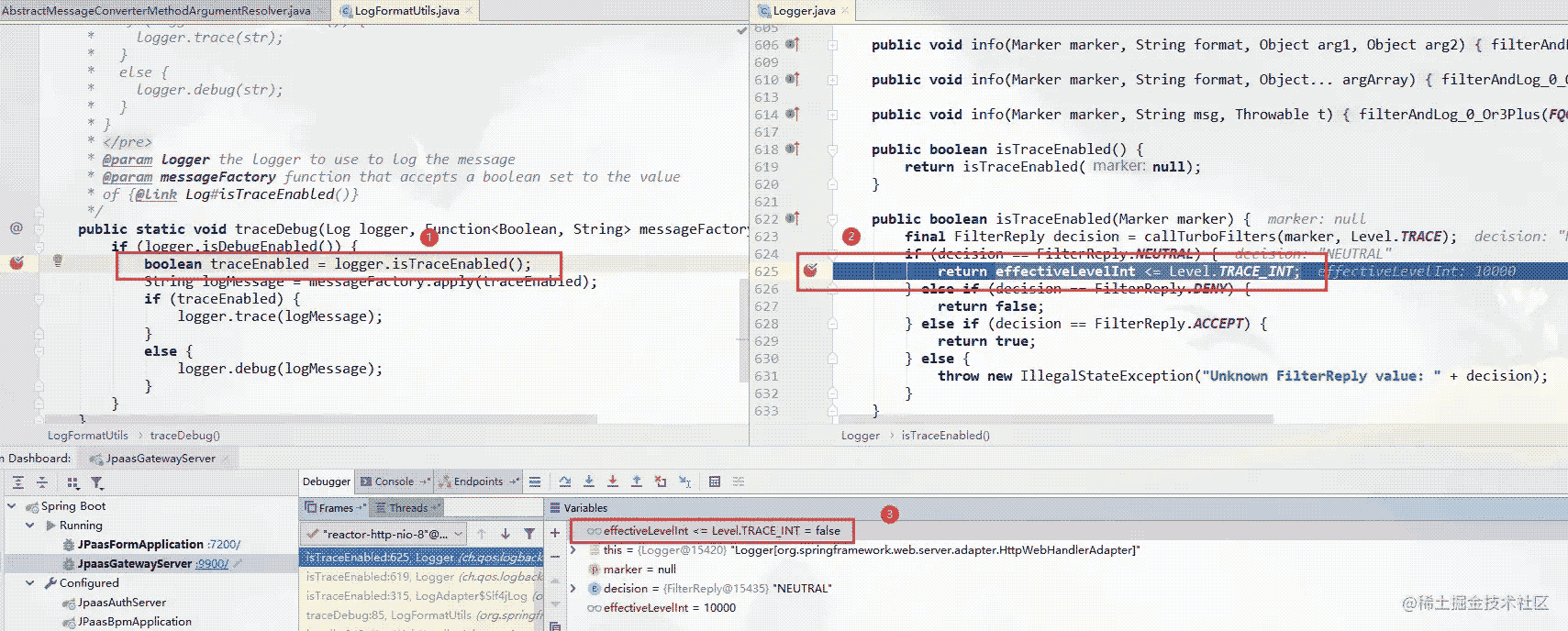Click the Force Step Into icon

pyautogui.click(x=612, y=482)
